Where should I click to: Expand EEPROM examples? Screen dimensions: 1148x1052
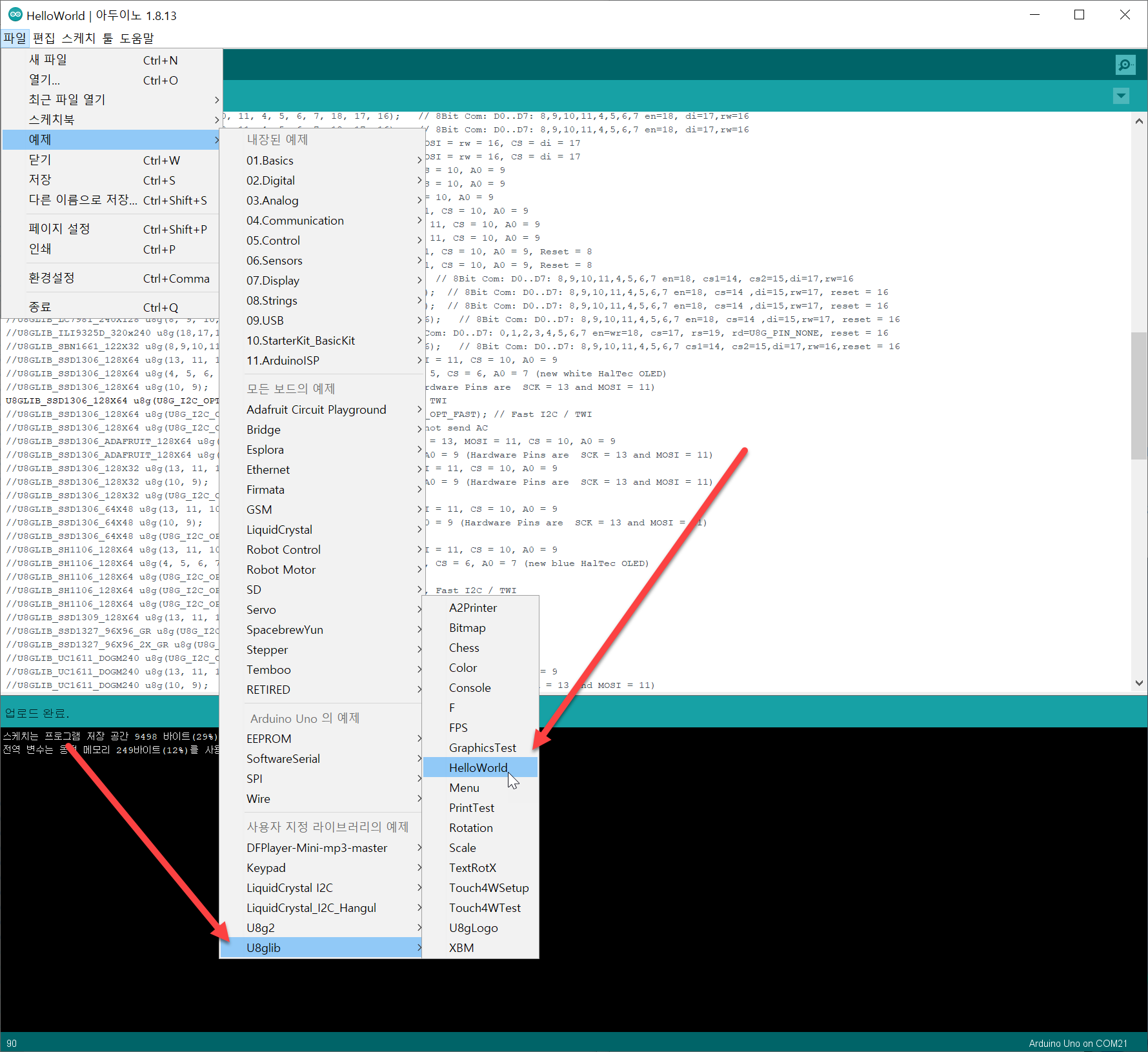(x=321, y=739)
